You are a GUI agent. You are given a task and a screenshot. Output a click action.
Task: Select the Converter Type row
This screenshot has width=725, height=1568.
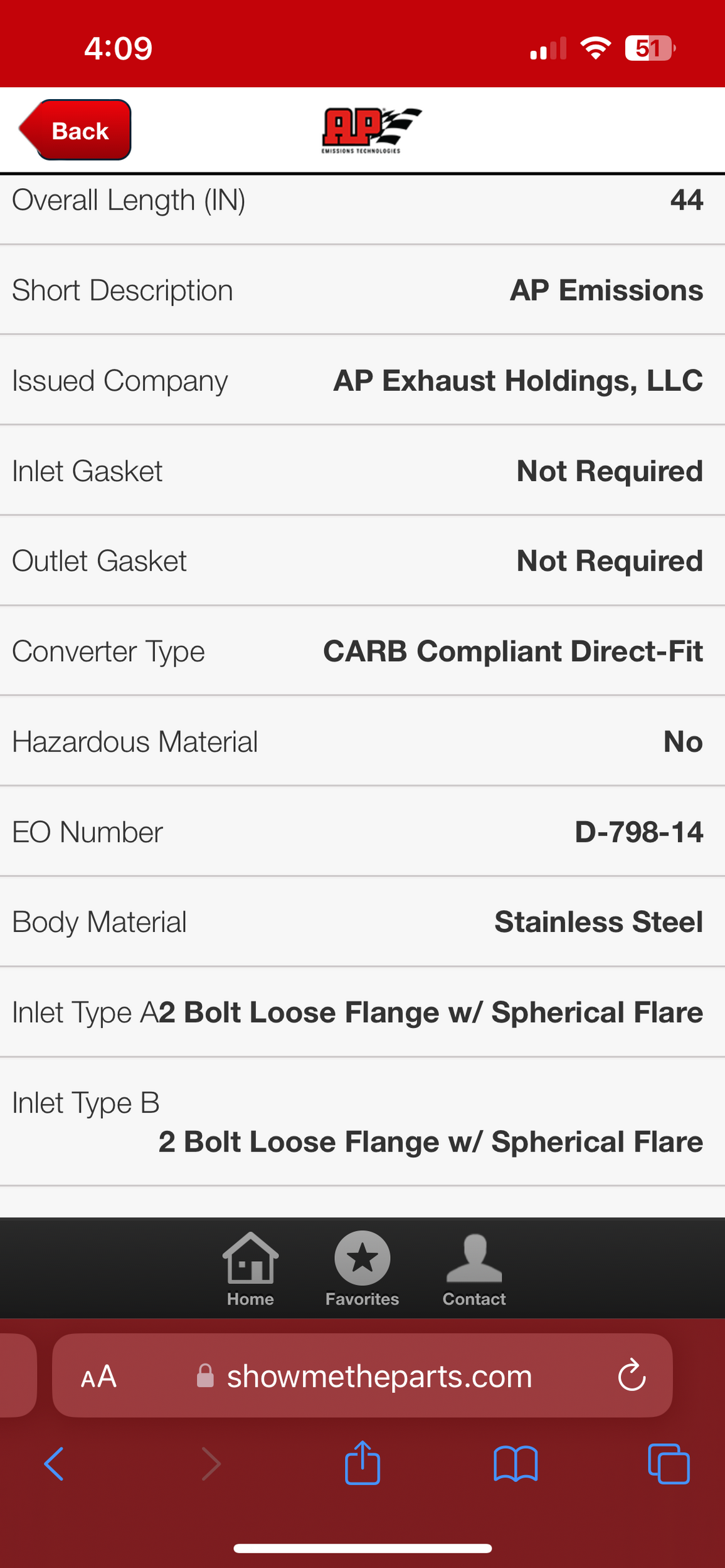362,651
